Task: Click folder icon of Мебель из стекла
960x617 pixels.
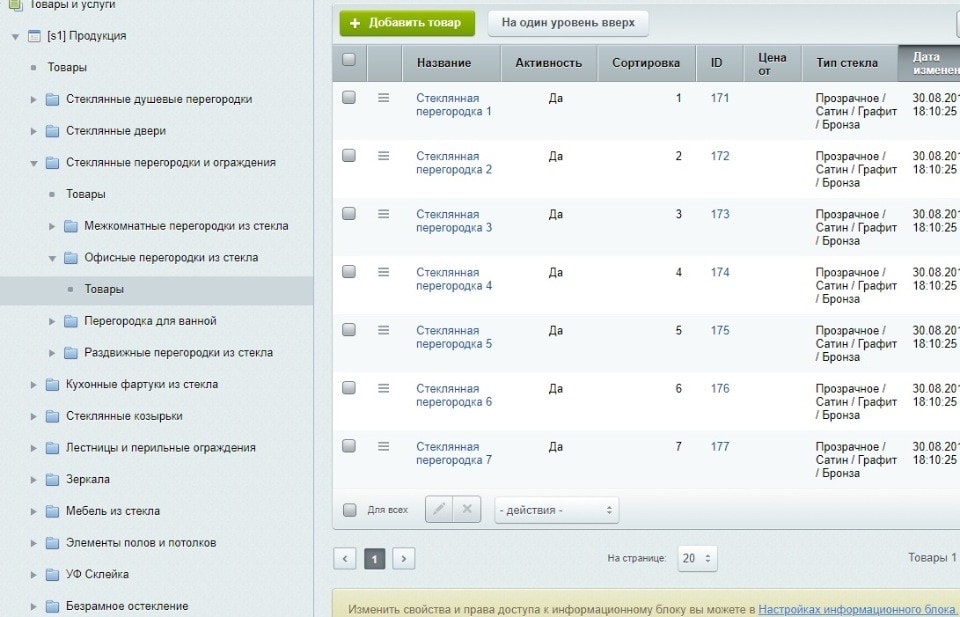Action: coord(53,511)
